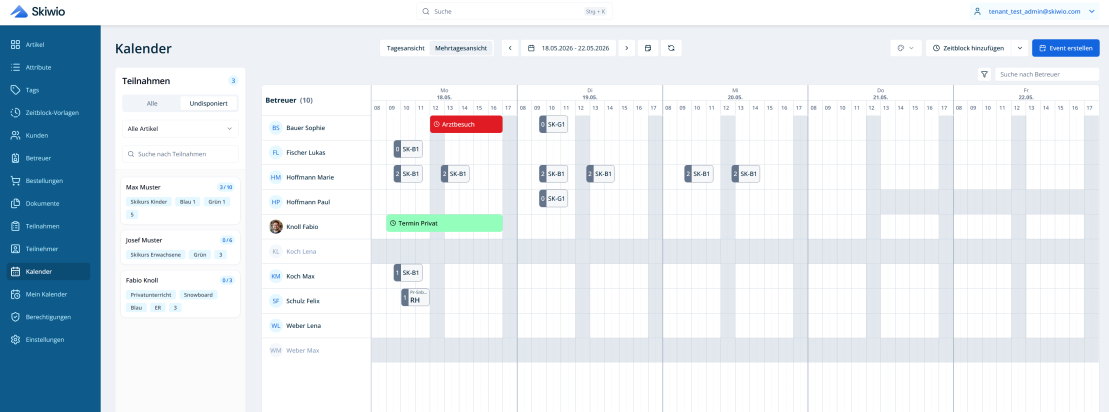Click the BS avatar for Bauer Sophie
Screen dimensions: 1109x412
click(276, 128)
